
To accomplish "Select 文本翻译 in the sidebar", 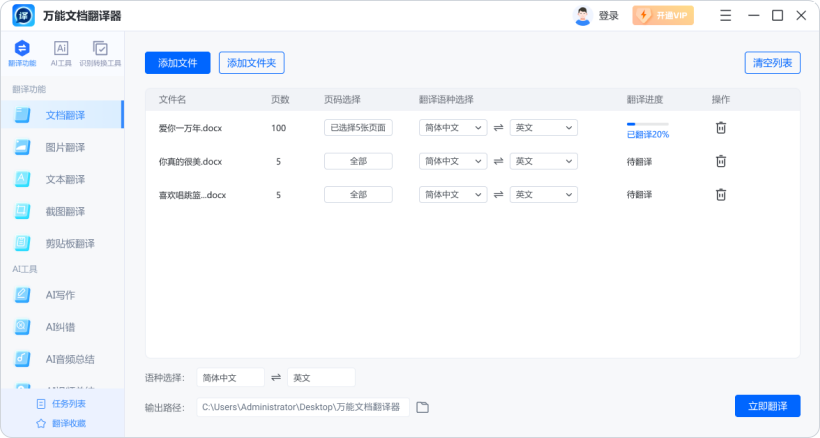I will click(x=62, y=179).
